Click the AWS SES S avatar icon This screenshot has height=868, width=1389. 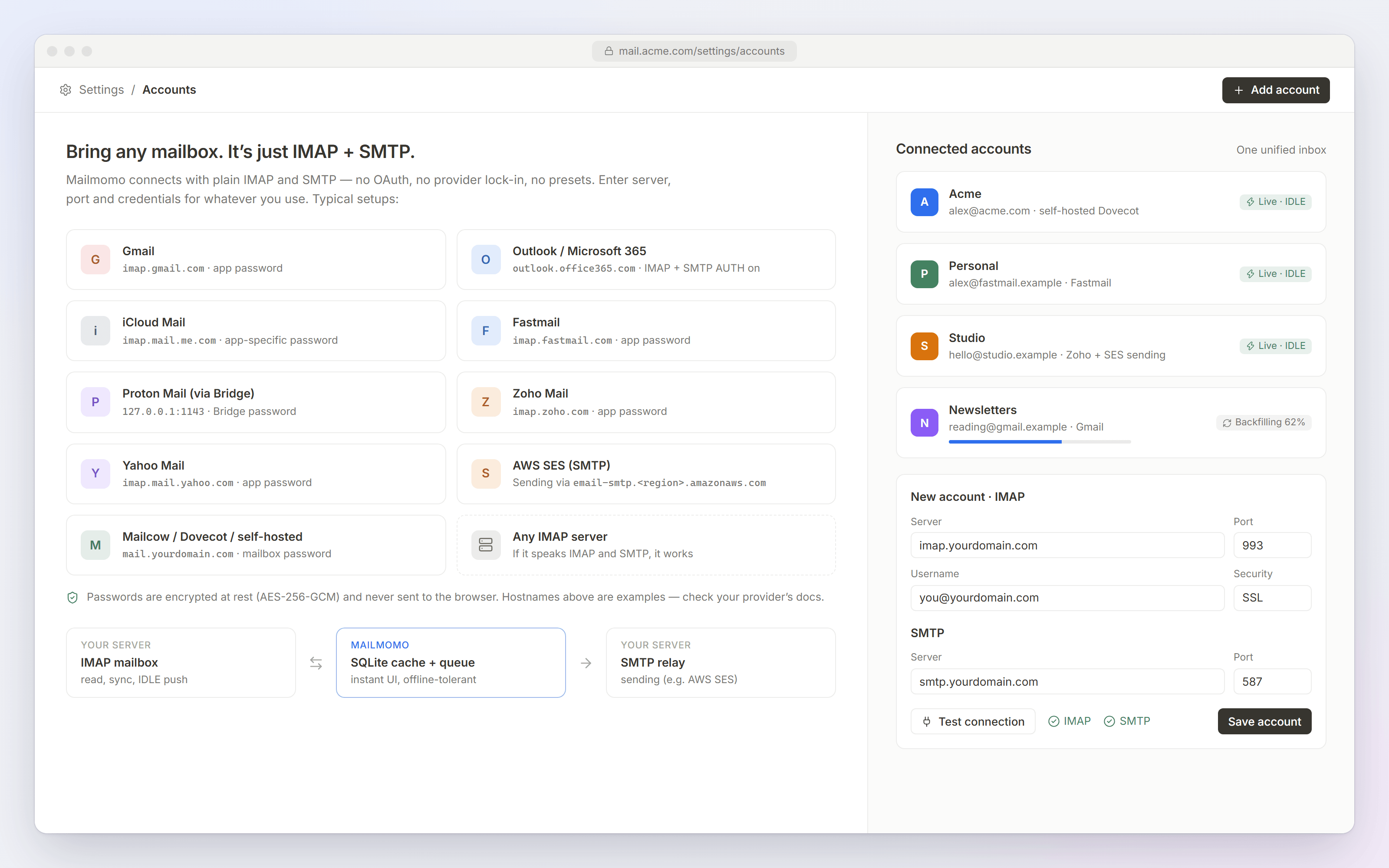(x=486, y=473)
